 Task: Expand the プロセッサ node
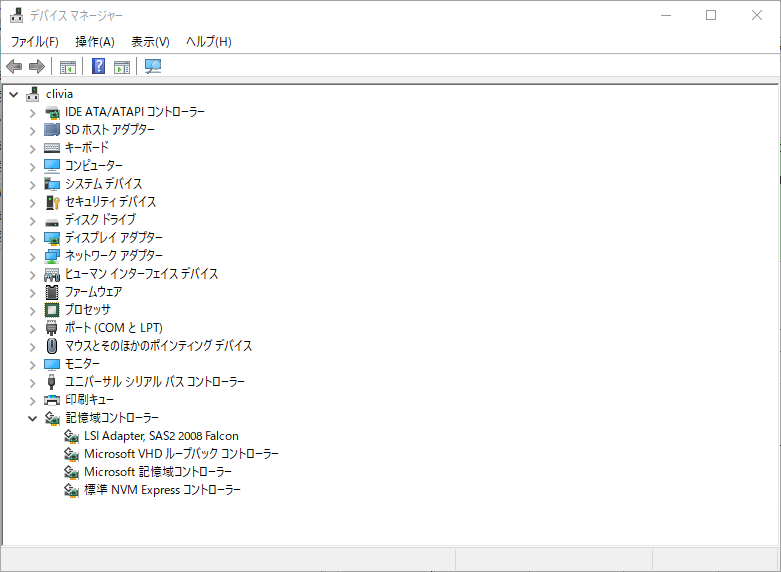coord(32,310)
